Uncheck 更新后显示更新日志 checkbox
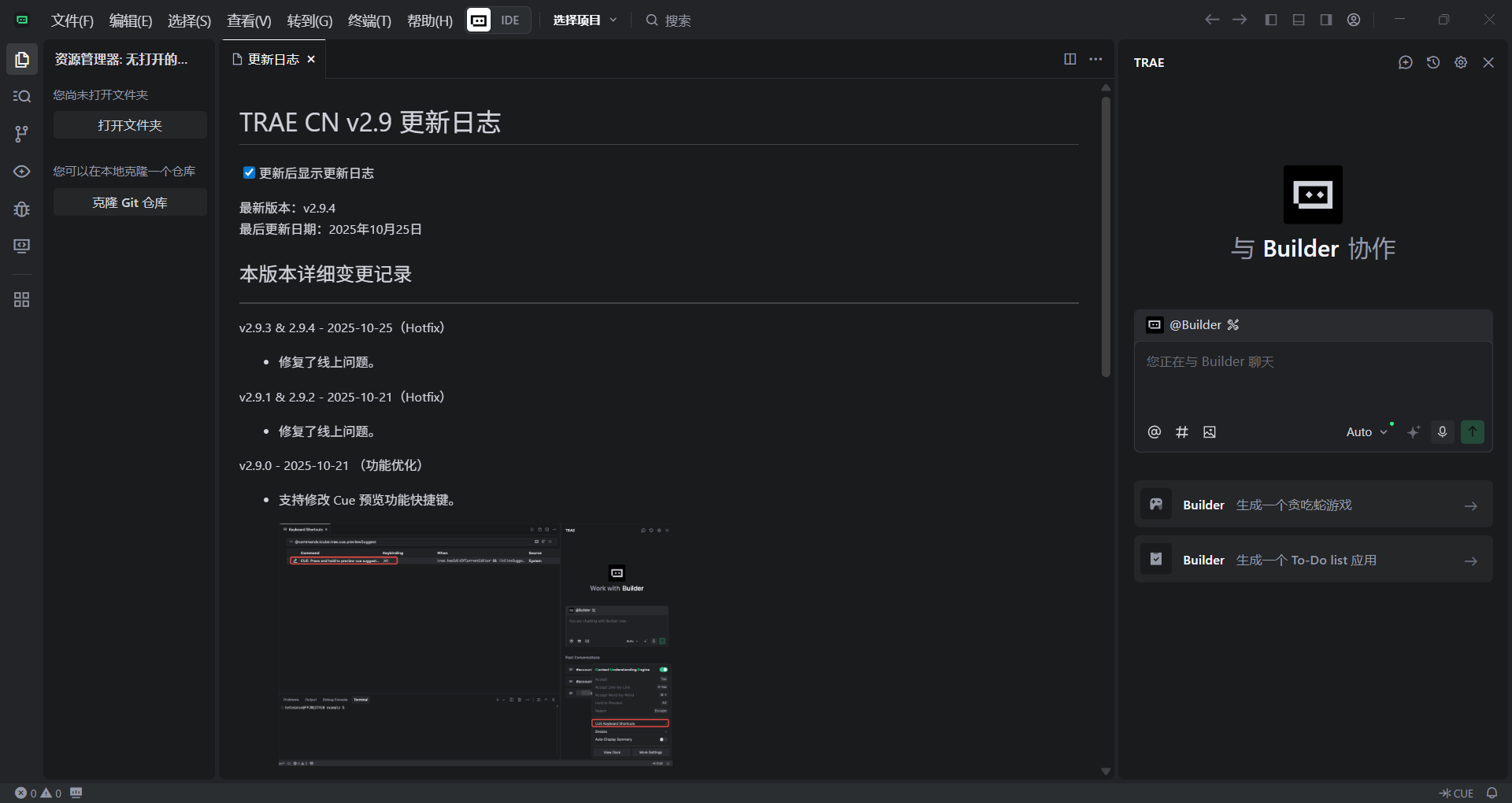Image resolution: width=1512 pixels, height=803 pixels. [249, 173]
